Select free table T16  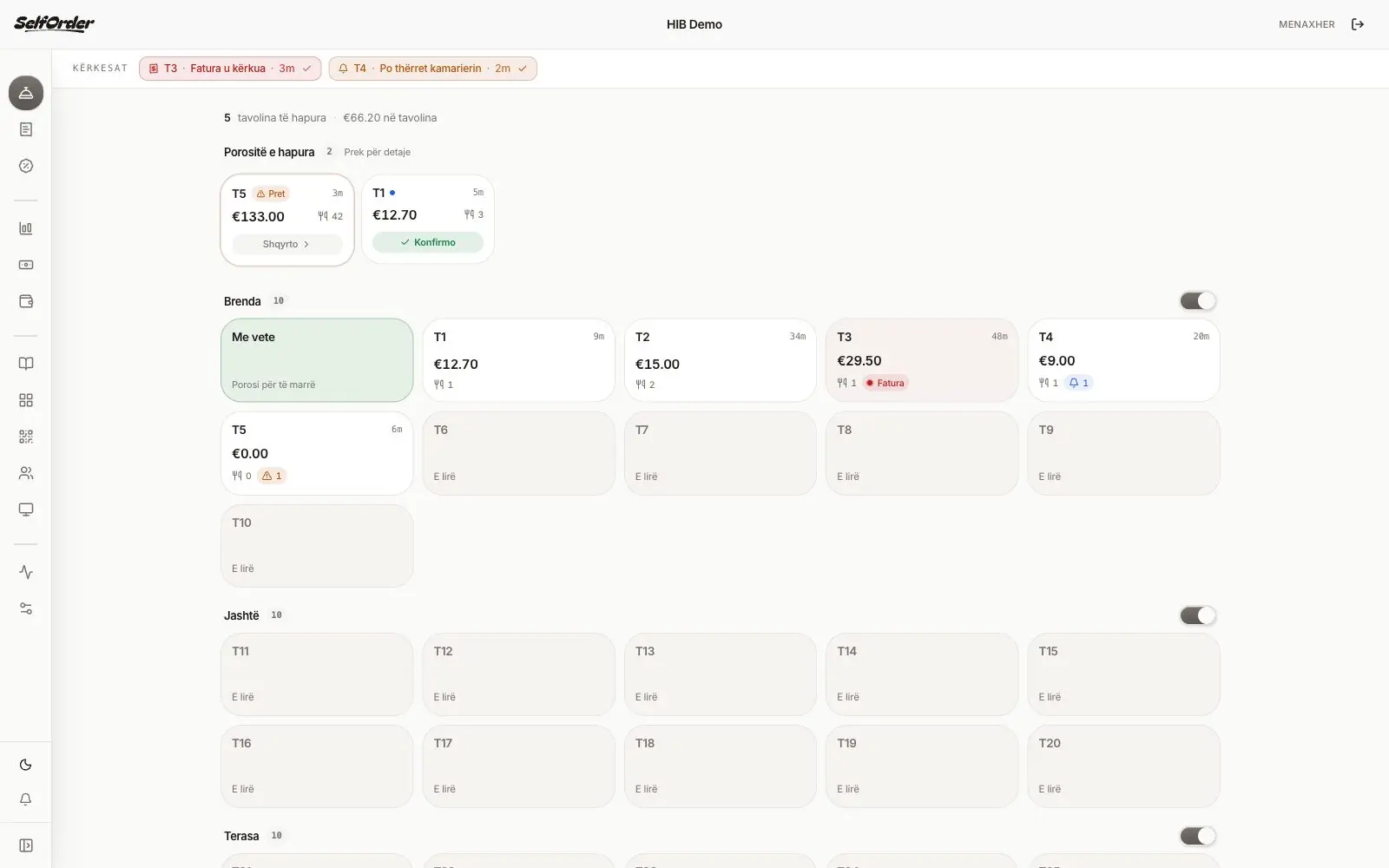click(317, 766)
